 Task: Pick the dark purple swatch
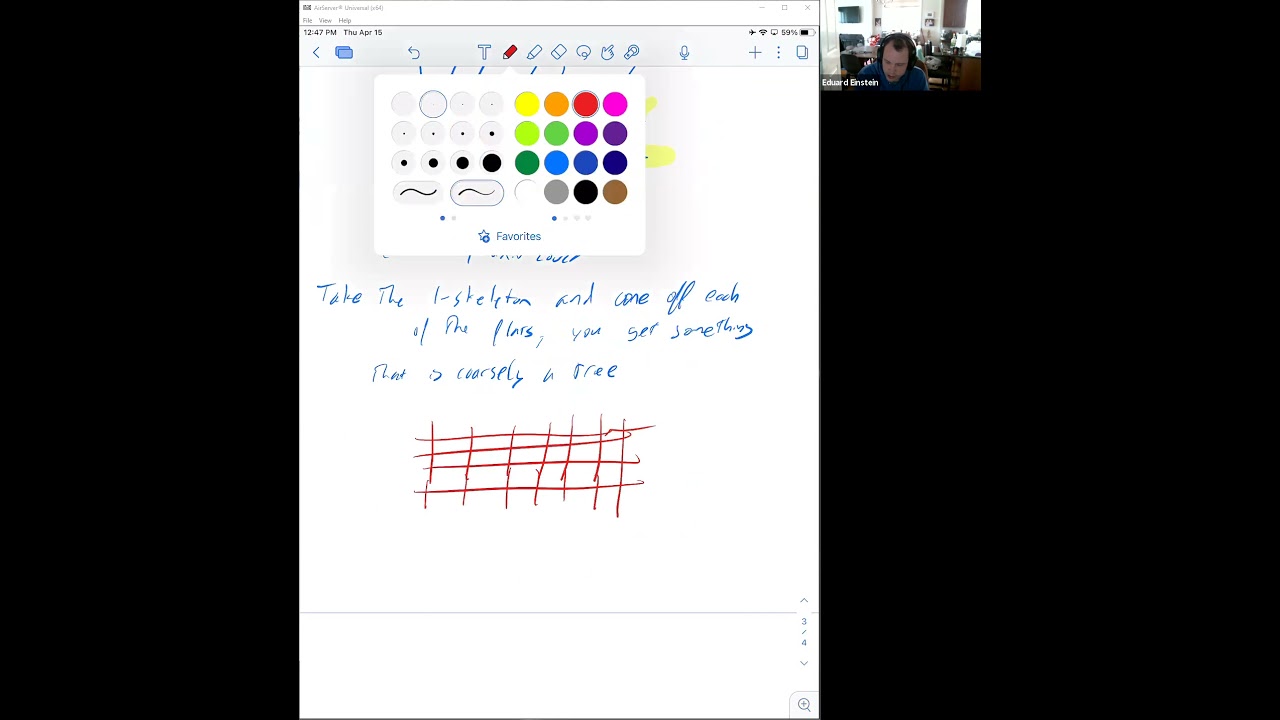(x=615, y=133)
